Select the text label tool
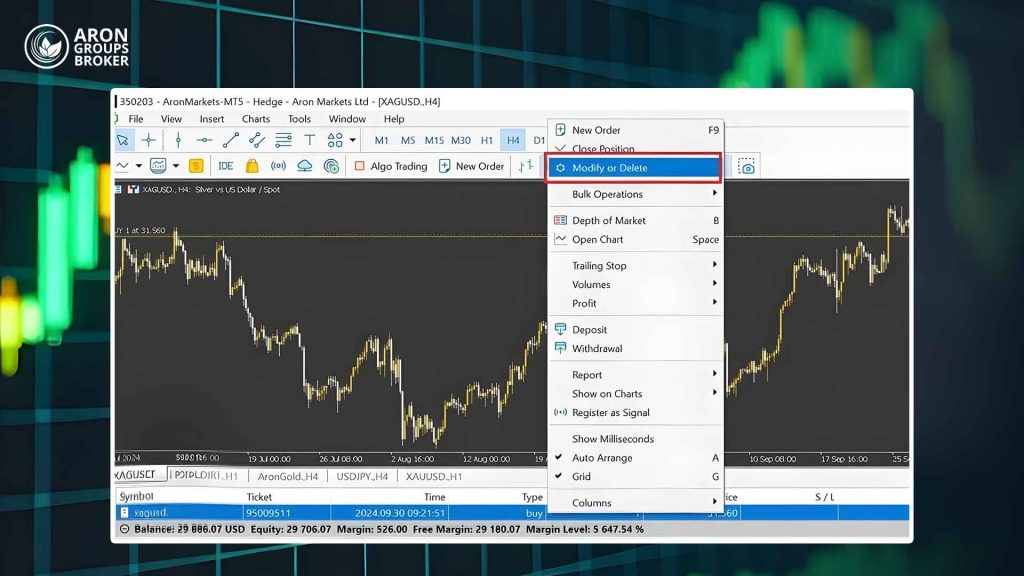Viewport: 1024px width, 576px height. click(310, 140)
